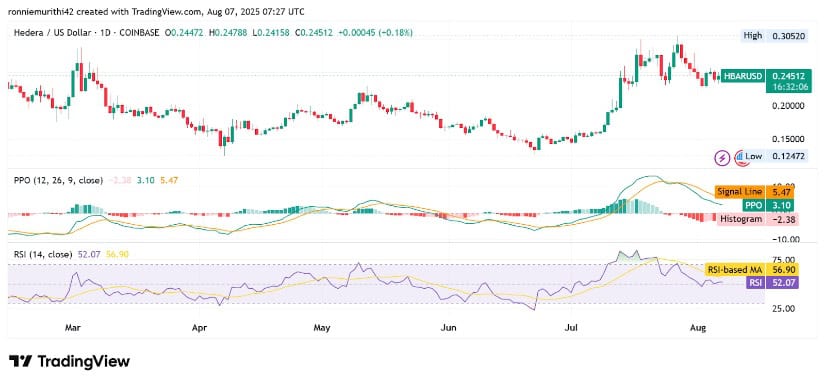Click the High 0.30520 price label

point(772,36)
